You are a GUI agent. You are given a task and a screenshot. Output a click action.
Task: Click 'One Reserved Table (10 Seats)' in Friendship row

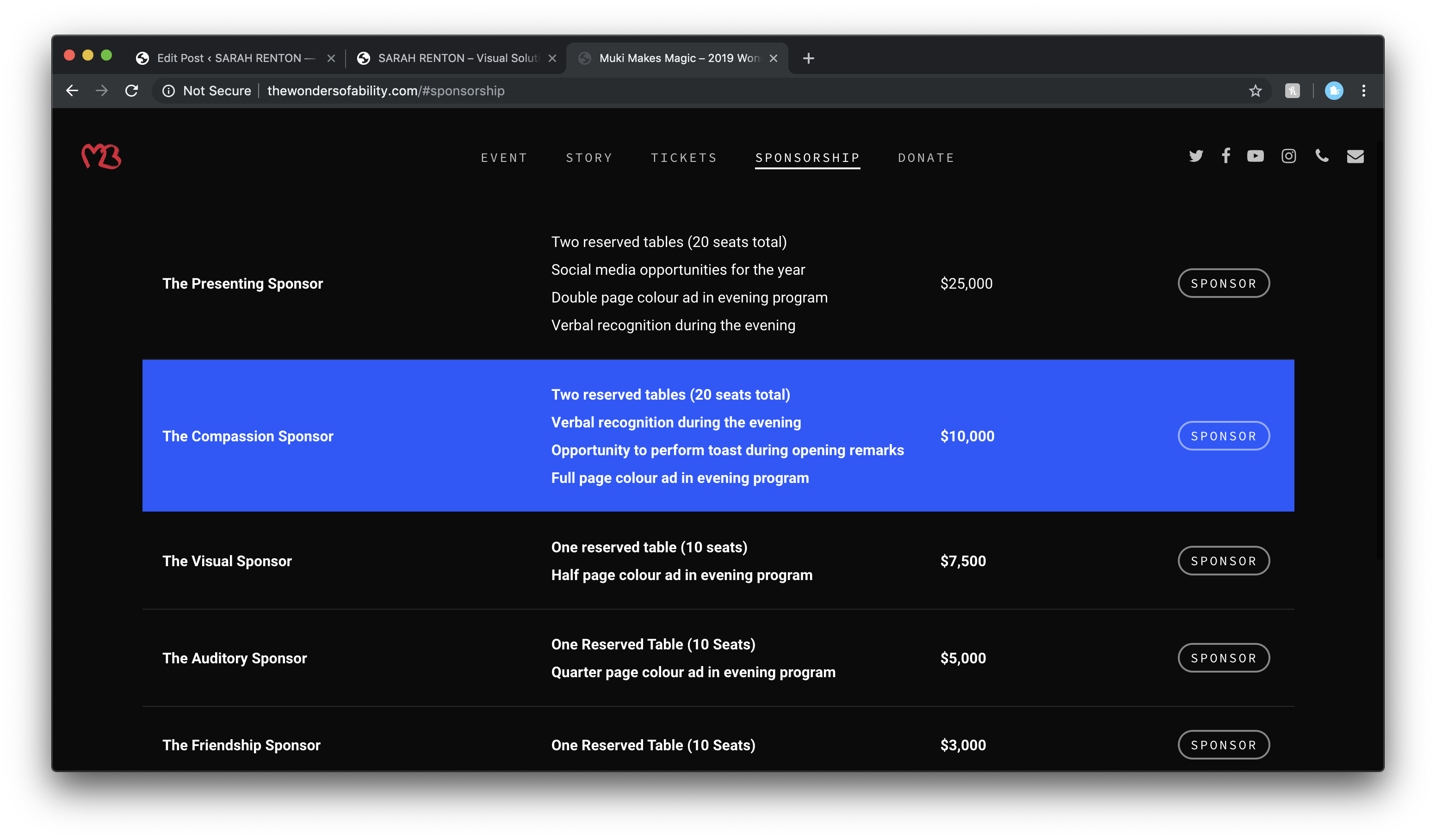654,745
